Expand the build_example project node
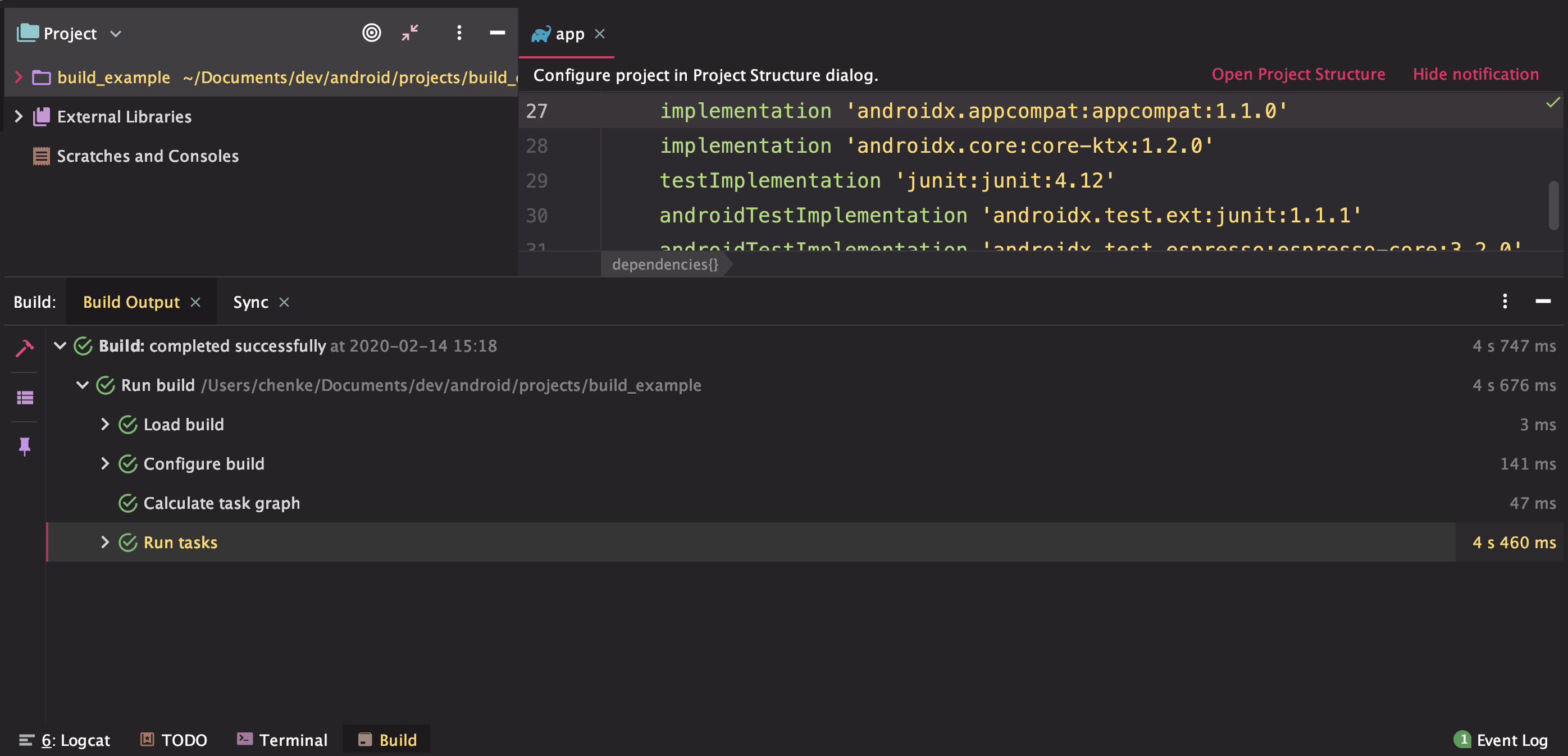 (x=19, y=78)
